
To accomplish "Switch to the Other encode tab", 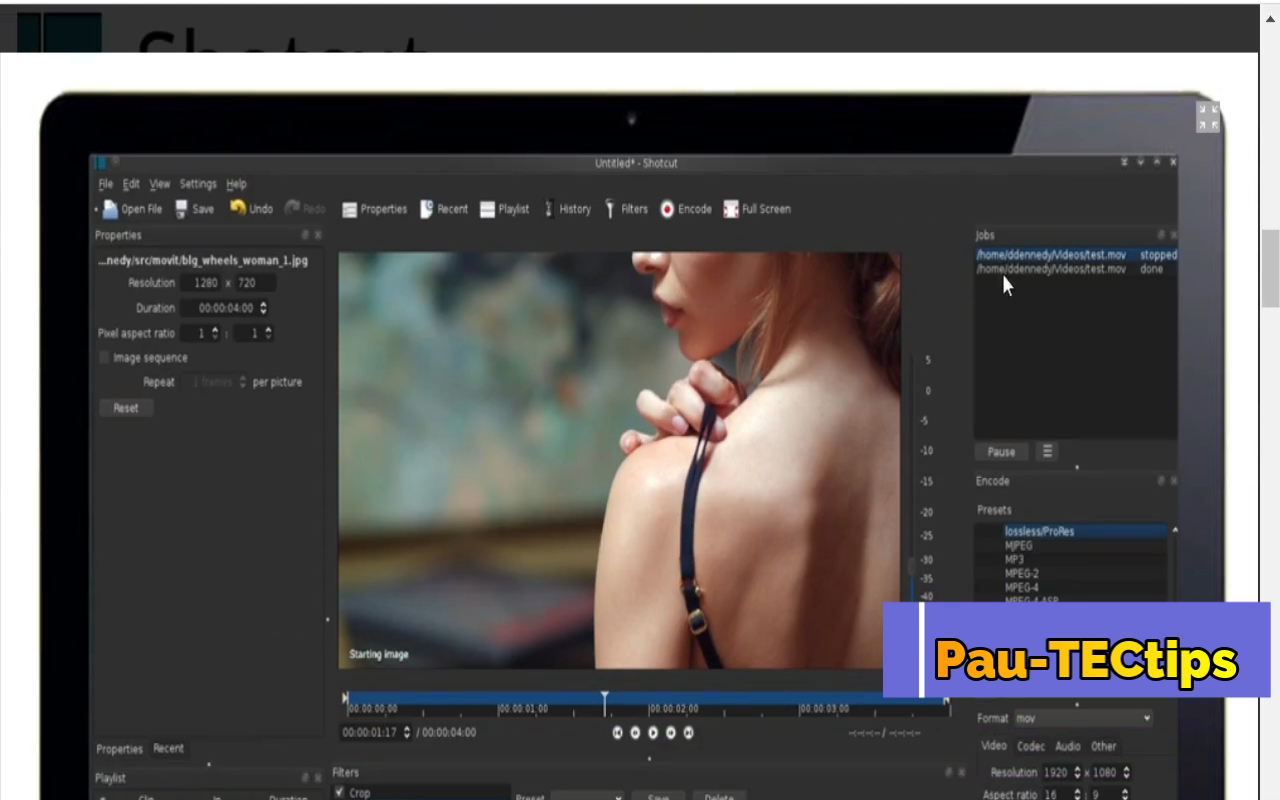I will tap(1104, 746).
